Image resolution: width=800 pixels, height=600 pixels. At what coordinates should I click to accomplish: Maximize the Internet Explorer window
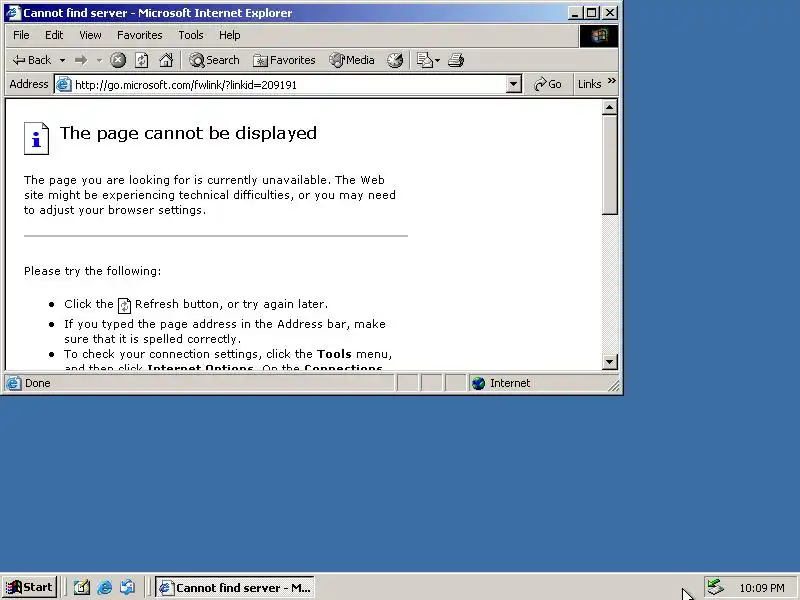click(592, 13)
